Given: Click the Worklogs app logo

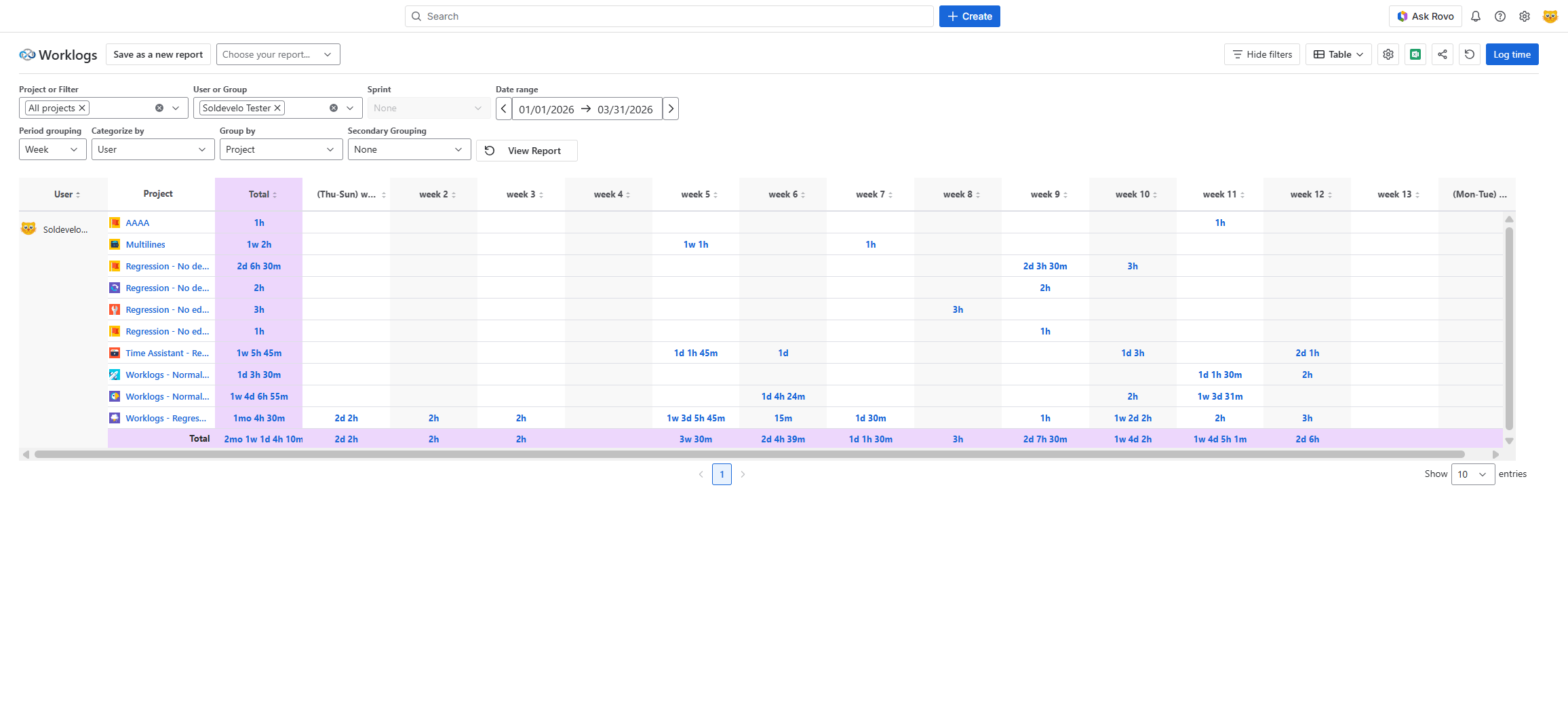Looking at the screenshot, I should point(27,54).
